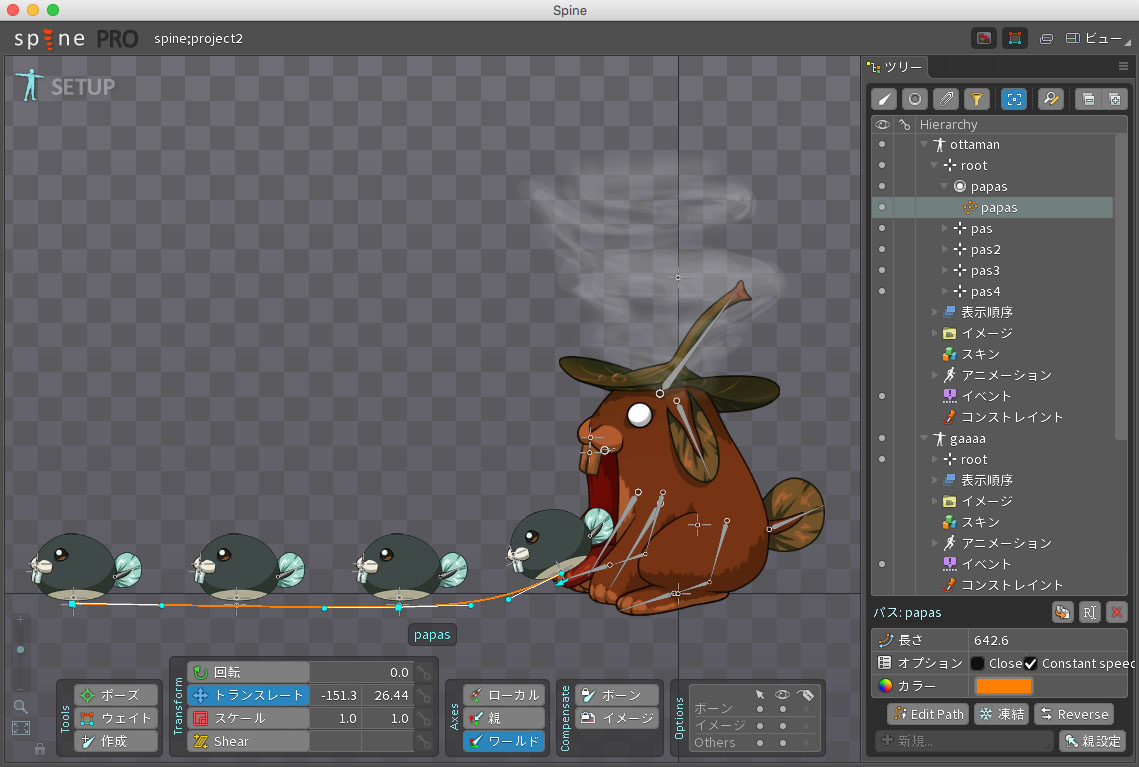The height and width of the screenshot is (767, 1139).
Task: Enable the Close path checkbox
Action: (x=978, y=663)
